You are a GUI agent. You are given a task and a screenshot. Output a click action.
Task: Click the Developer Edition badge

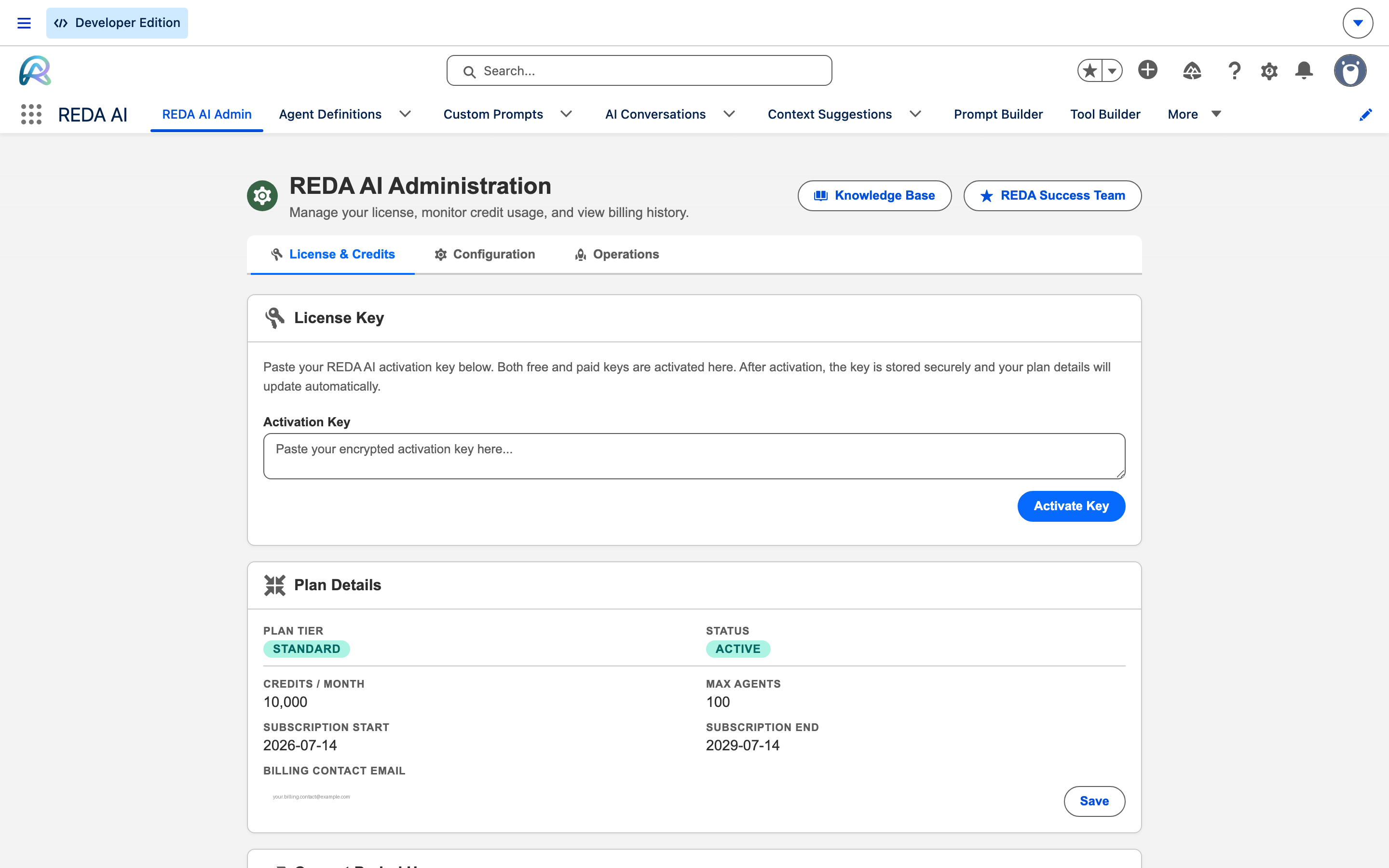(117, 23)
